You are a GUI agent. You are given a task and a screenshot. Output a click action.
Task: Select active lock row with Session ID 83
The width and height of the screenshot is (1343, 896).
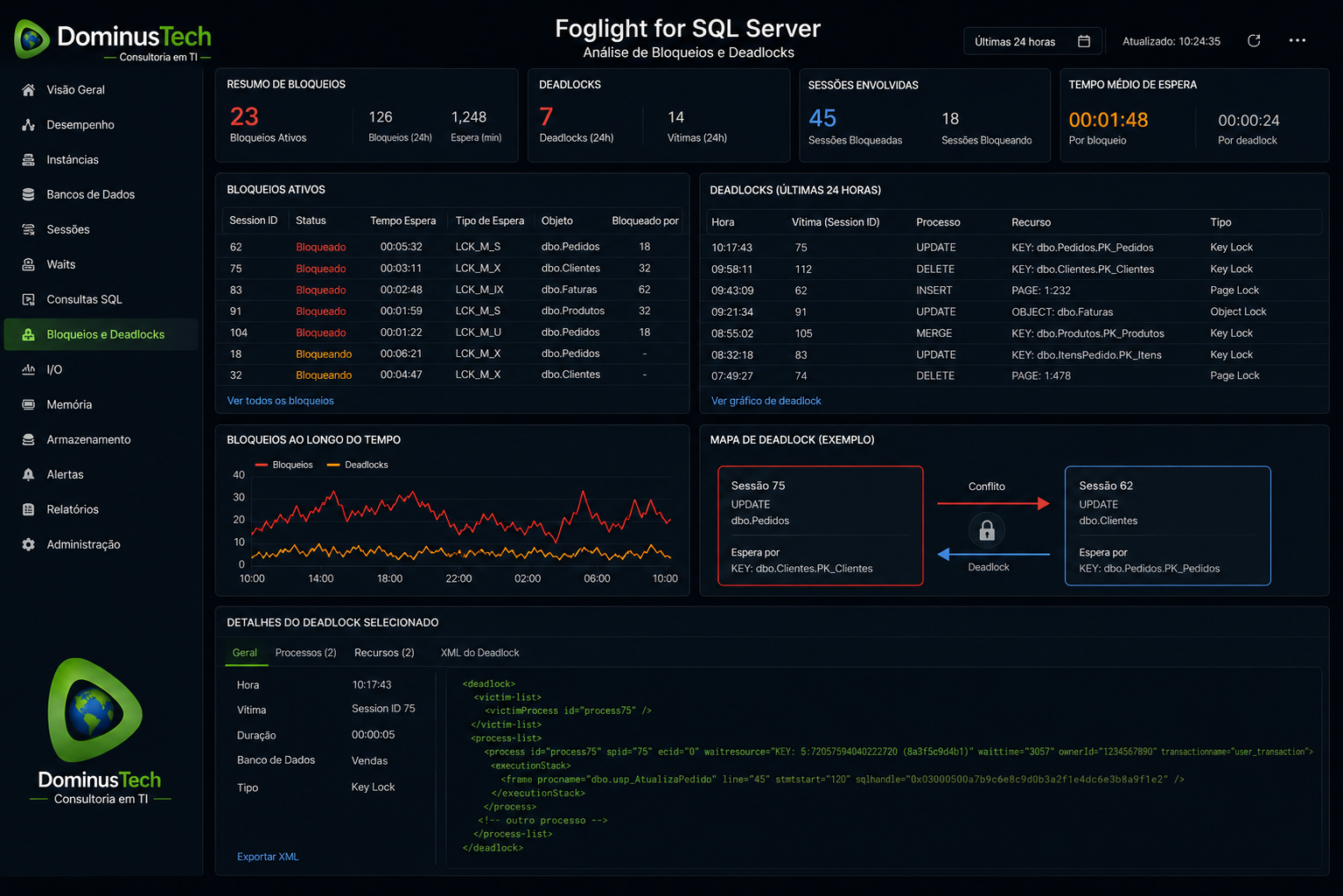coord(452,290)
